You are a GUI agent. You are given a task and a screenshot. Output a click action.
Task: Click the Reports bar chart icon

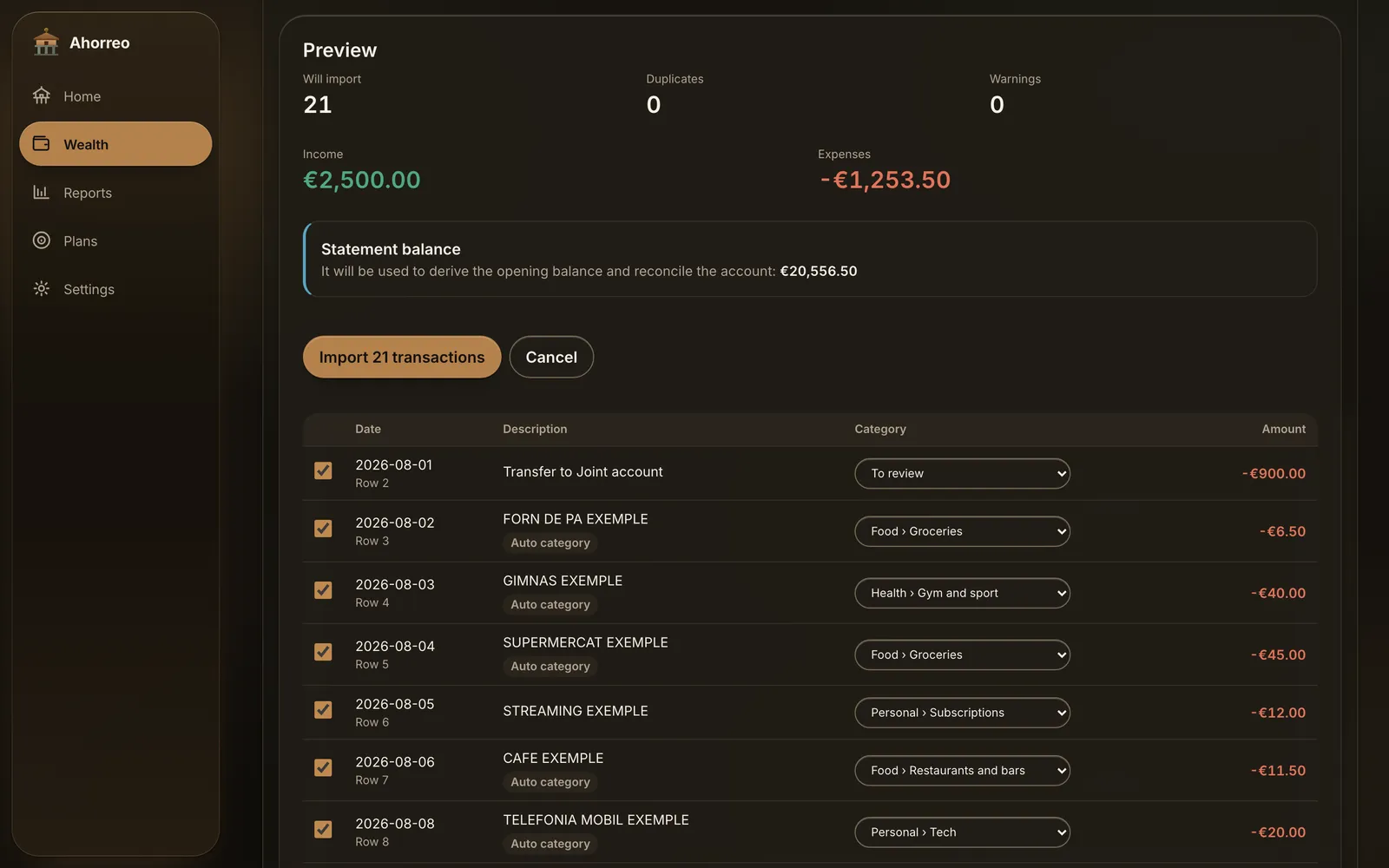coord(42,192)
